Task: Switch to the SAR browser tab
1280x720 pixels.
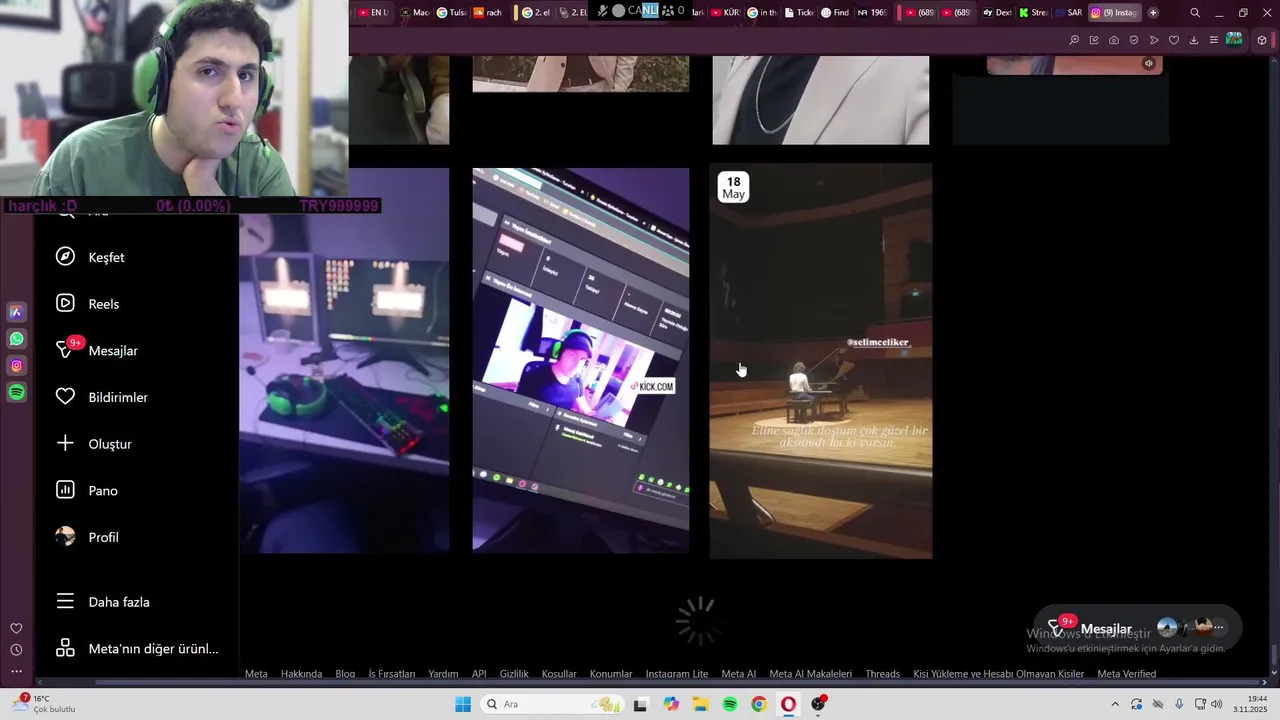Action: (x=1068, y=13)
